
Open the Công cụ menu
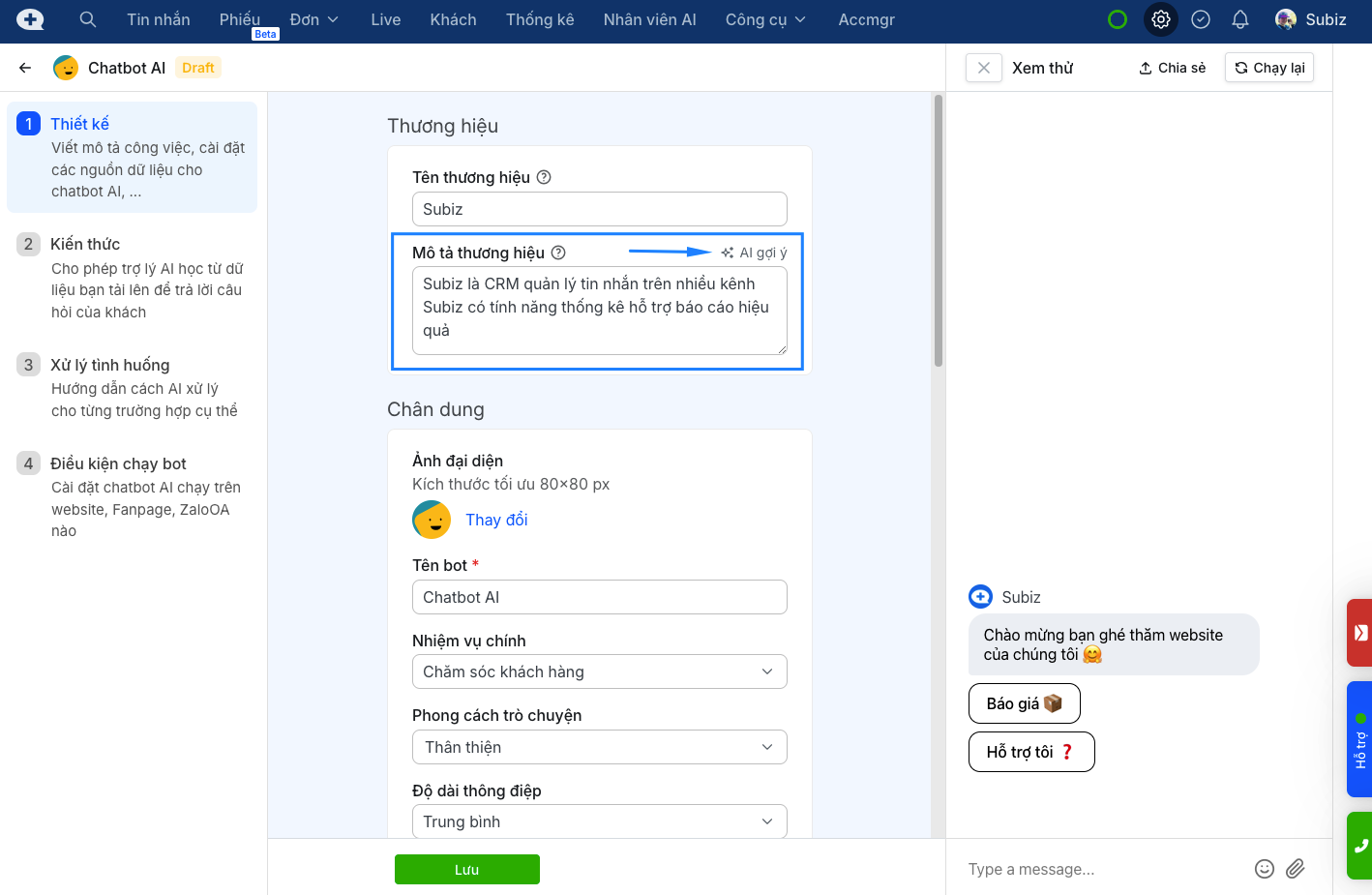coord(764,19)
